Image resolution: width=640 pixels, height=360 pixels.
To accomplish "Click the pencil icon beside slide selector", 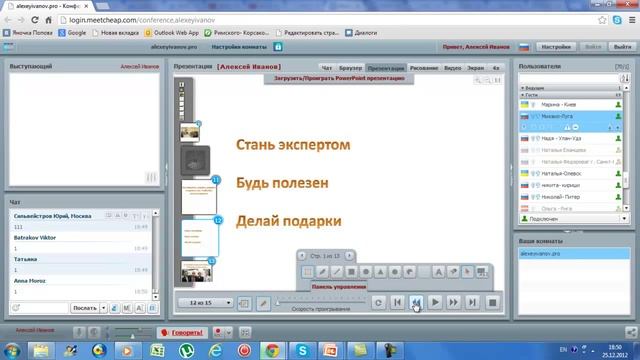I will pos(263,303).
